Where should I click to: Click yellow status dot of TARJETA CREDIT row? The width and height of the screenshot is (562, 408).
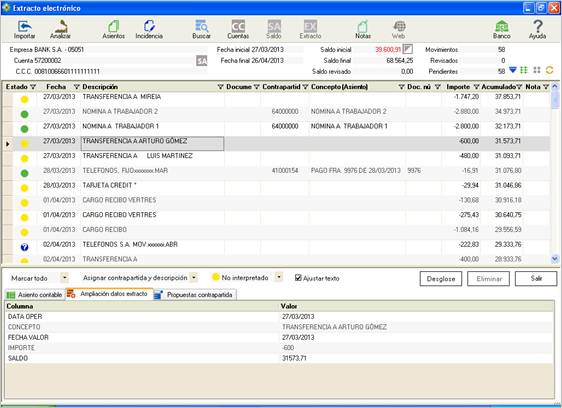(x=24, y=188)
